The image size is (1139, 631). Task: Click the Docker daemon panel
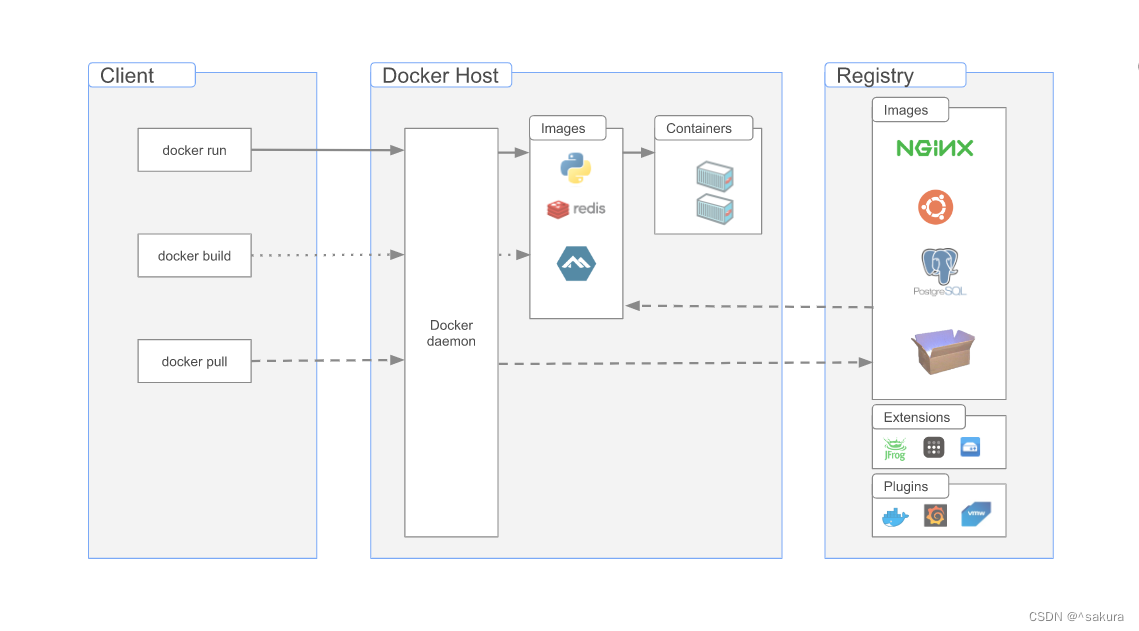451,333
